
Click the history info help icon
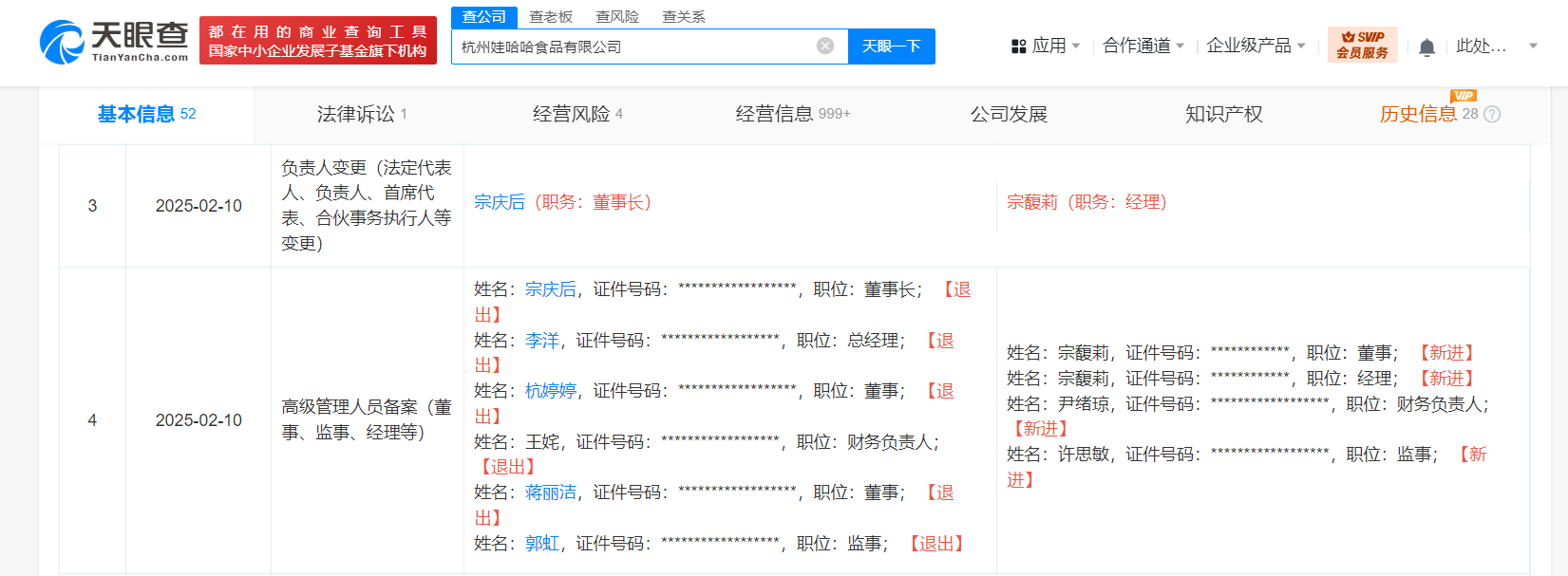click(1492, 115)
